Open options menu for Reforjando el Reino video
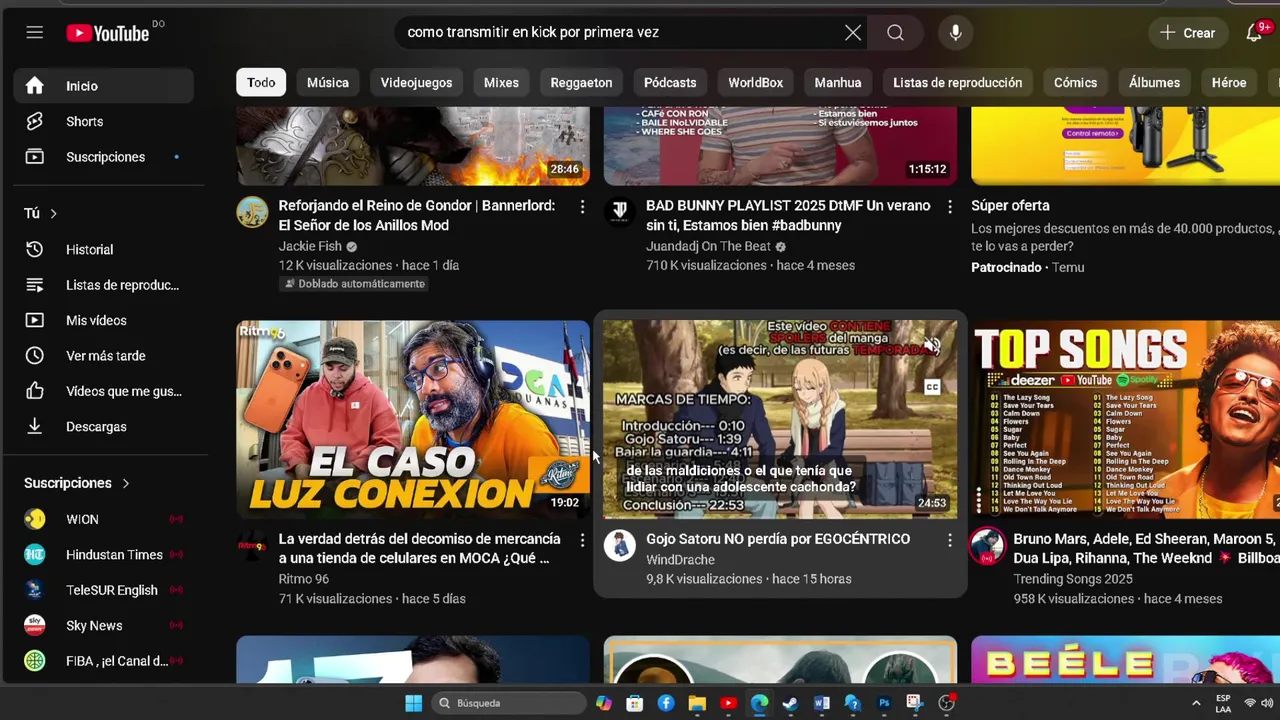Image resolution: width=1280 pixels, height=720 pixels. pos(582,206)
